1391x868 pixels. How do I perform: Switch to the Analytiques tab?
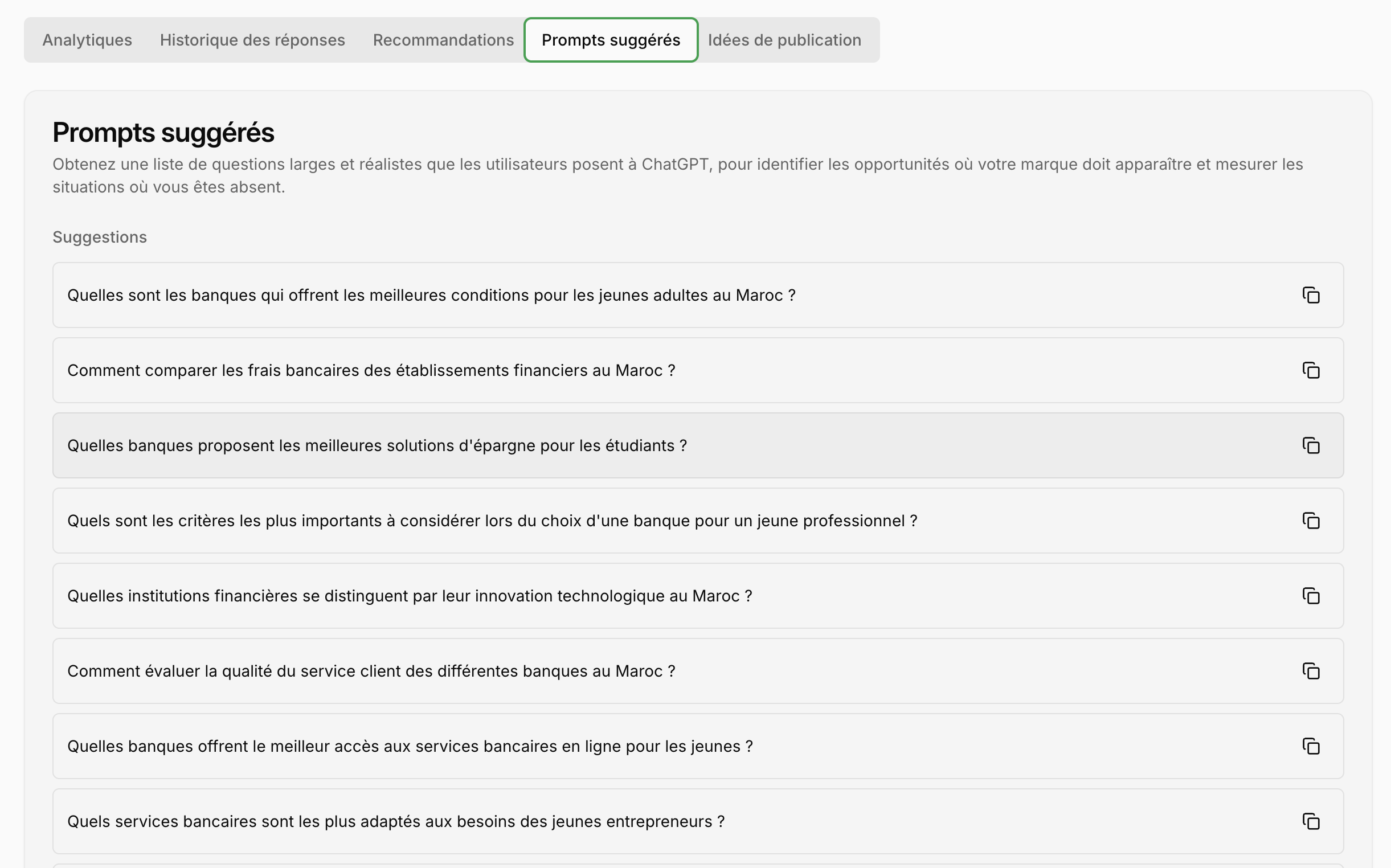click(x=87, y=40)
